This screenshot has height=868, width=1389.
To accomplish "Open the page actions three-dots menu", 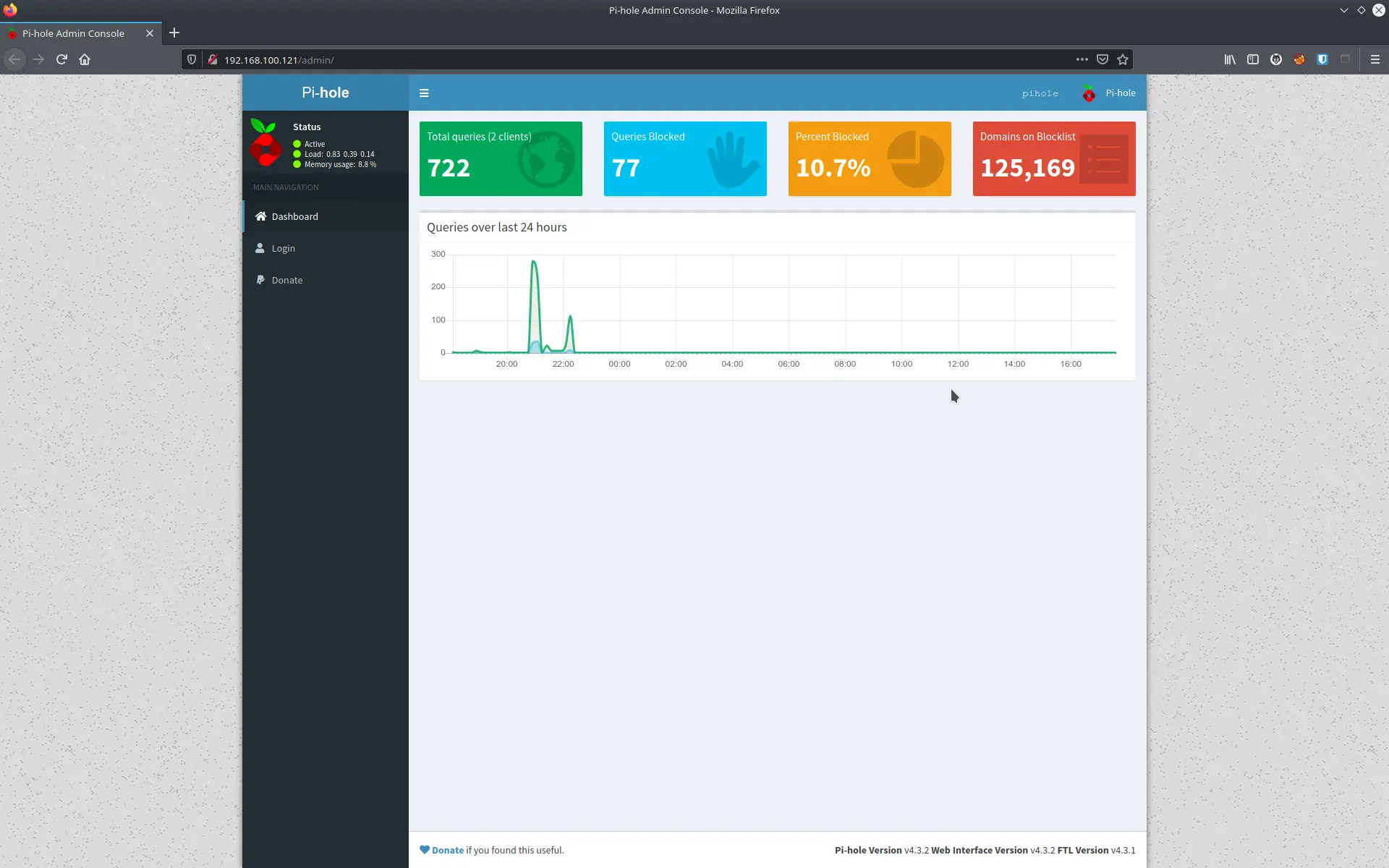I will point(1082,59).
